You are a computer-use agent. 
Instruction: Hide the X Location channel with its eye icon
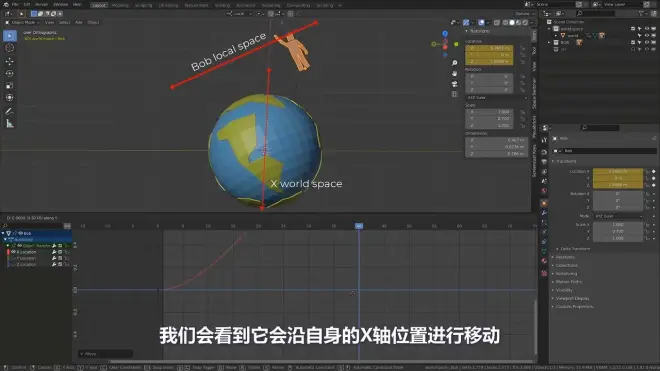click(x=13, y=252)
